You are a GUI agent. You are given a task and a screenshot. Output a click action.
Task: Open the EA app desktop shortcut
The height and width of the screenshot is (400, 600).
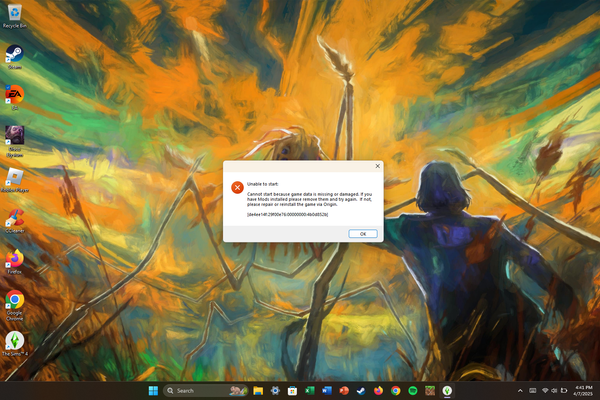[15, 94]
